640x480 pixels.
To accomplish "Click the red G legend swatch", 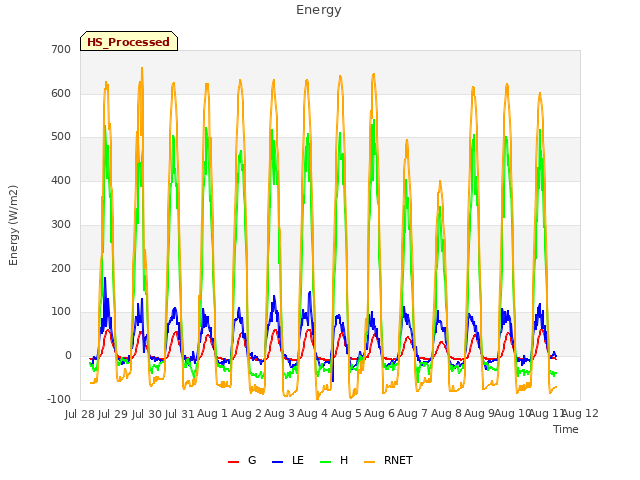I will click(x=233, y=461).
